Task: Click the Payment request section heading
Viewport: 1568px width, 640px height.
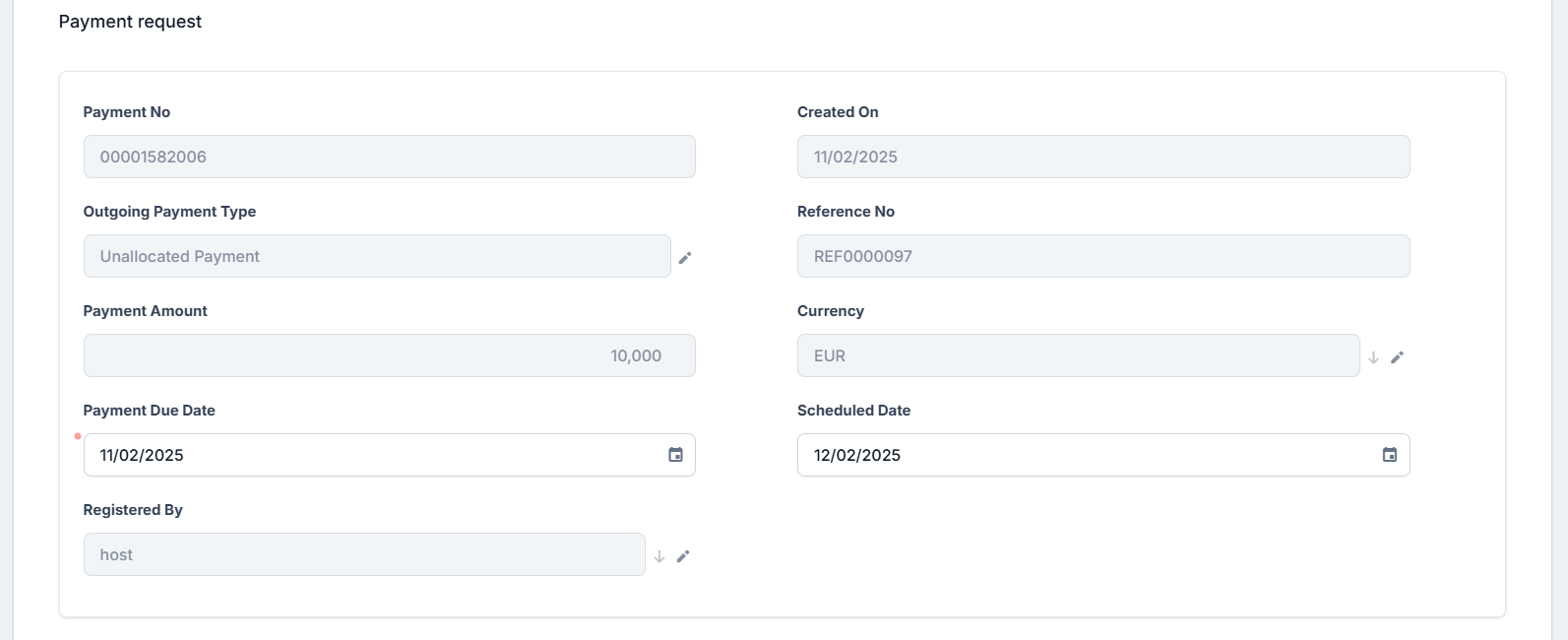Action: tap(130, 22)
